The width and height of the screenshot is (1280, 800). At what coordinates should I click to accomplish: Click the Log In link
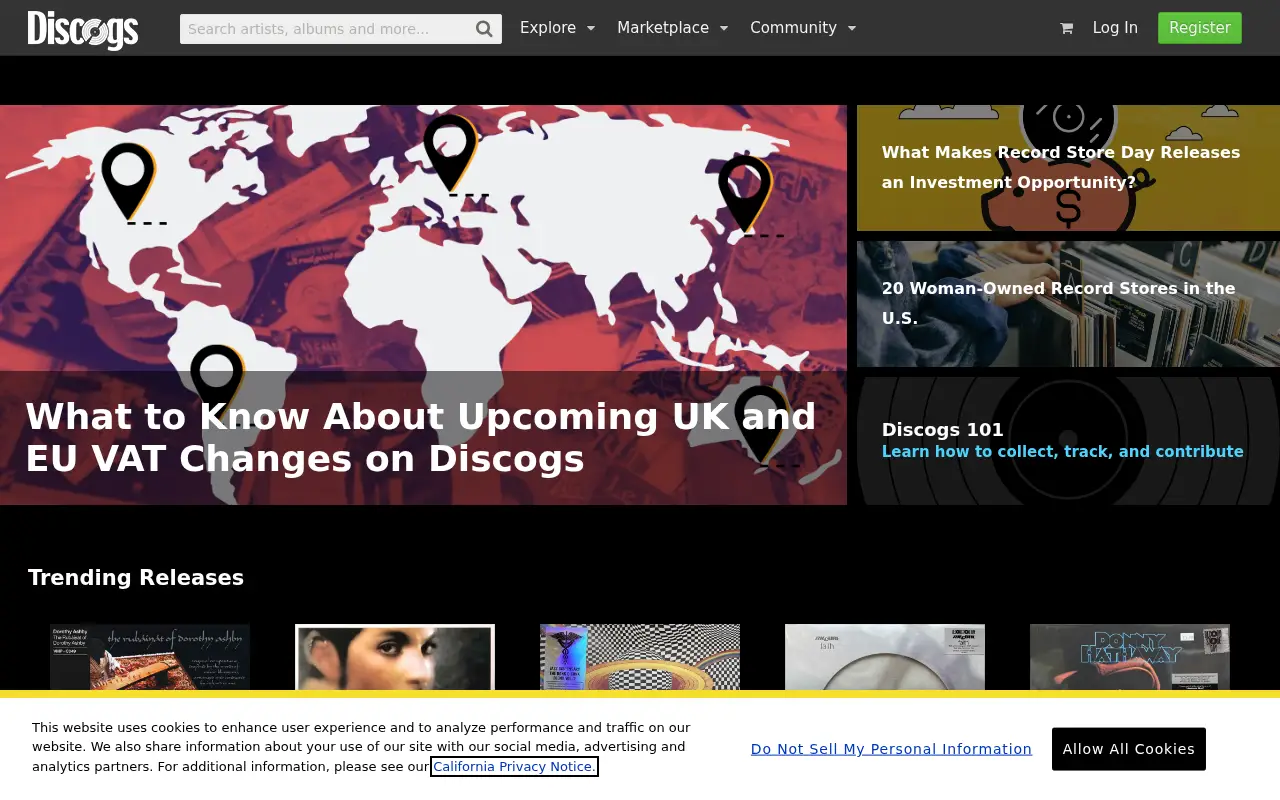click(1115, 28)
